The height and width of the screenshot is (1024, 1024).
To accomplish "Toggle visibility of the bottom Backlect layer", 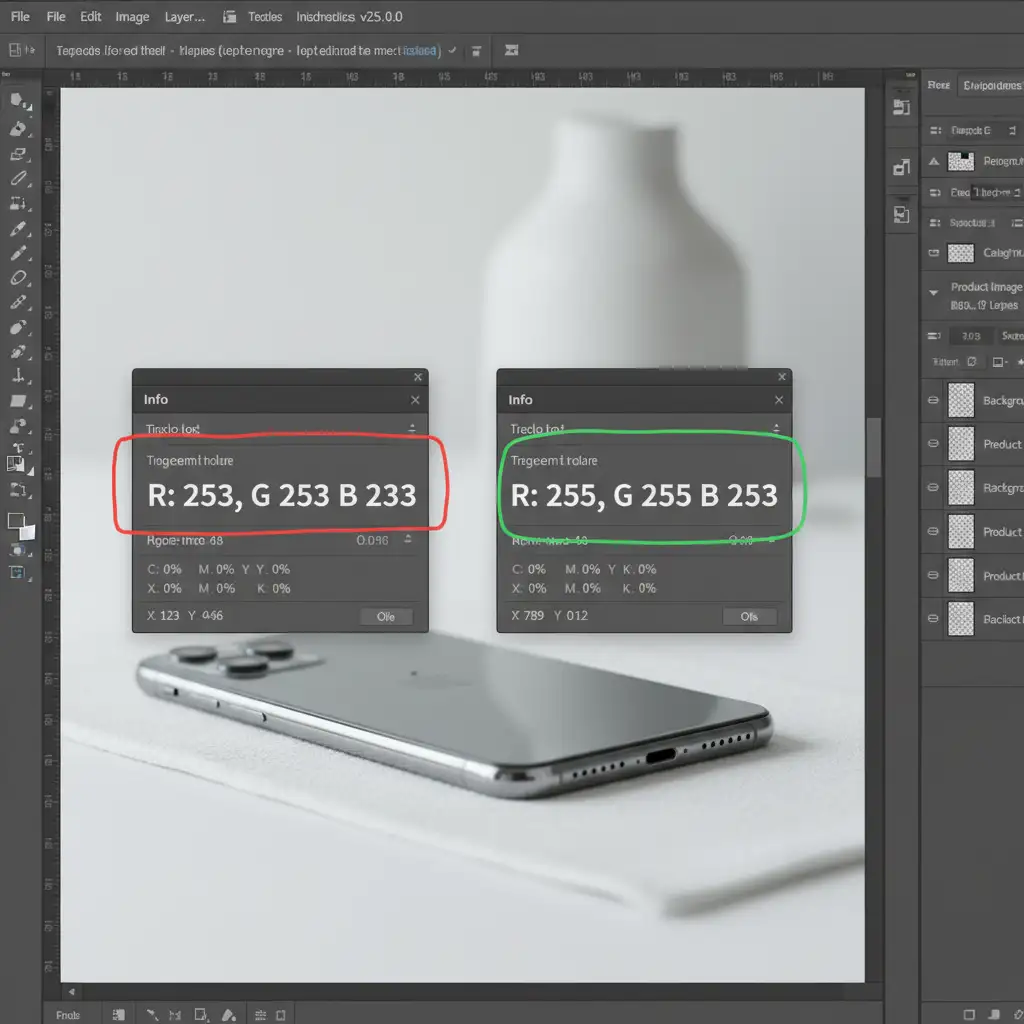I will click(934, 619).
